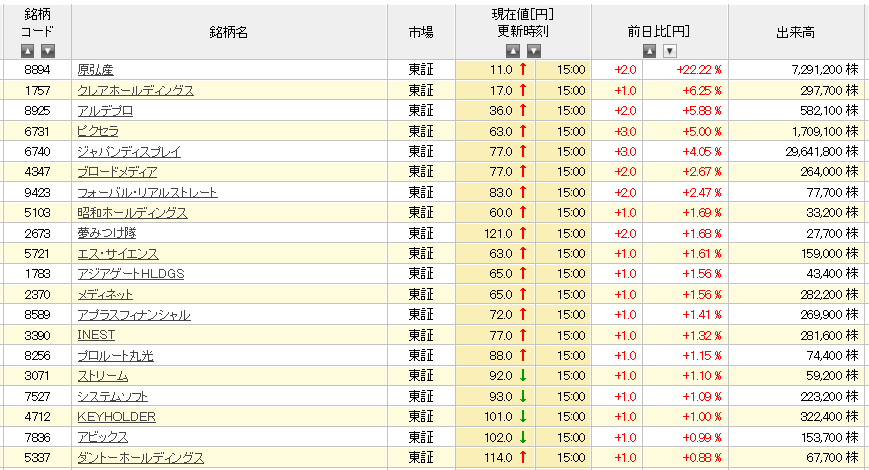
Task: Open the アジアゲートHLDGS stock link
Action: coord(131,274)
